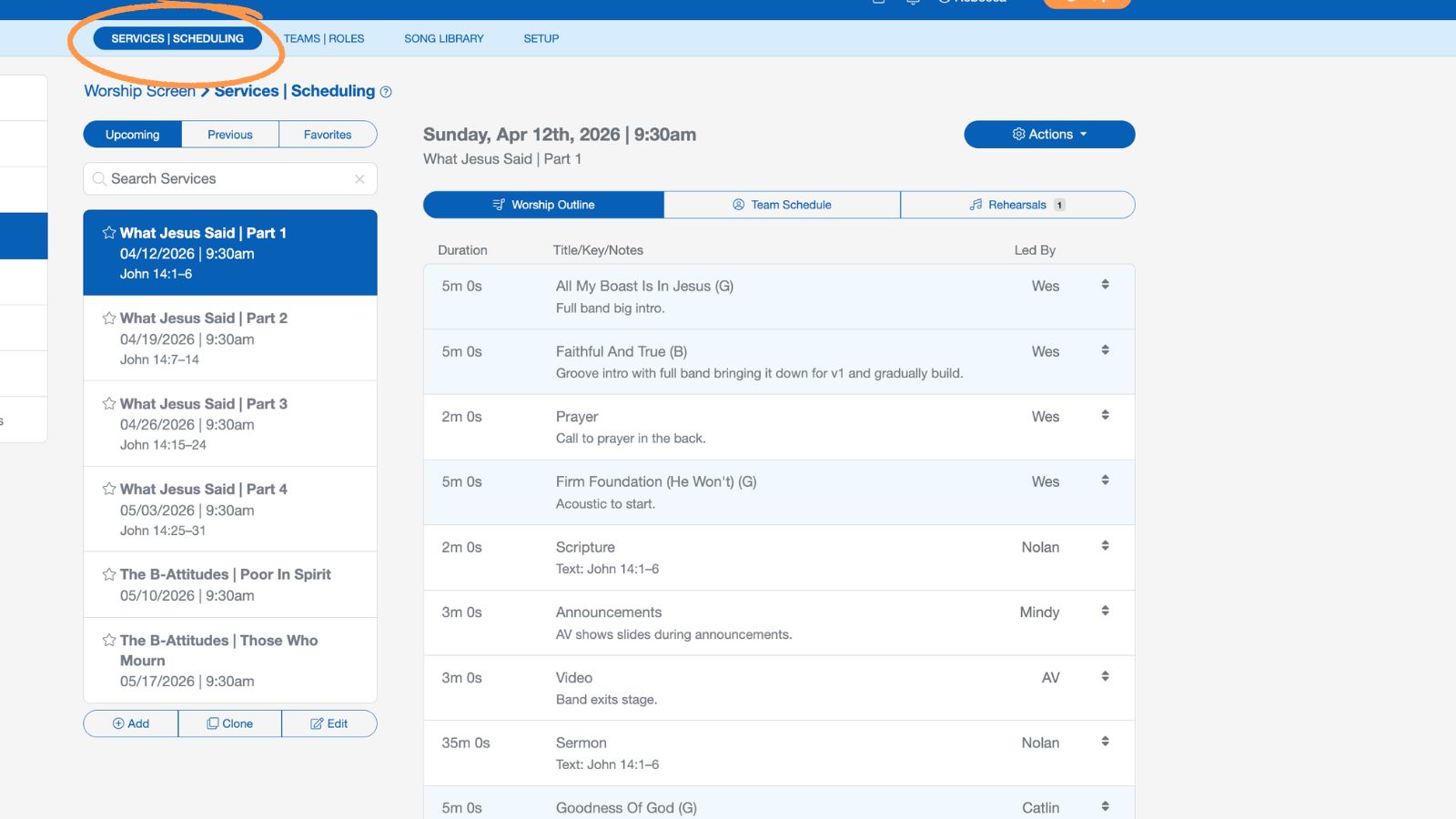This screenshot has width=1456, height=819.
Task: Clear the search field with the X icon
Action: 360,178
